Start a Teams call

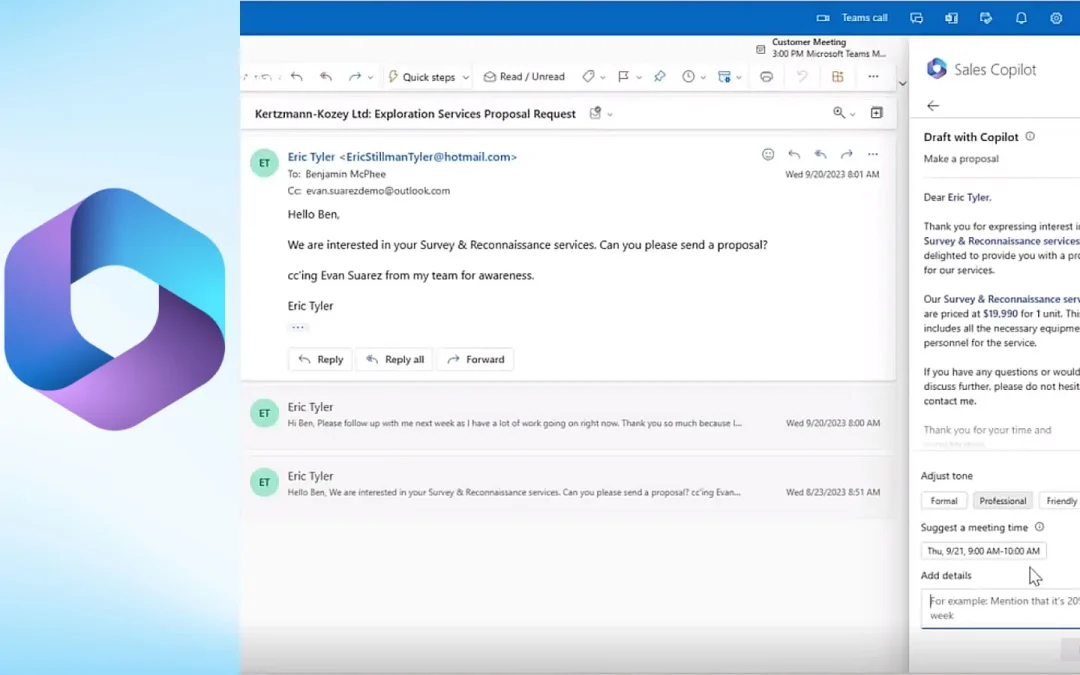pos(852,18)
